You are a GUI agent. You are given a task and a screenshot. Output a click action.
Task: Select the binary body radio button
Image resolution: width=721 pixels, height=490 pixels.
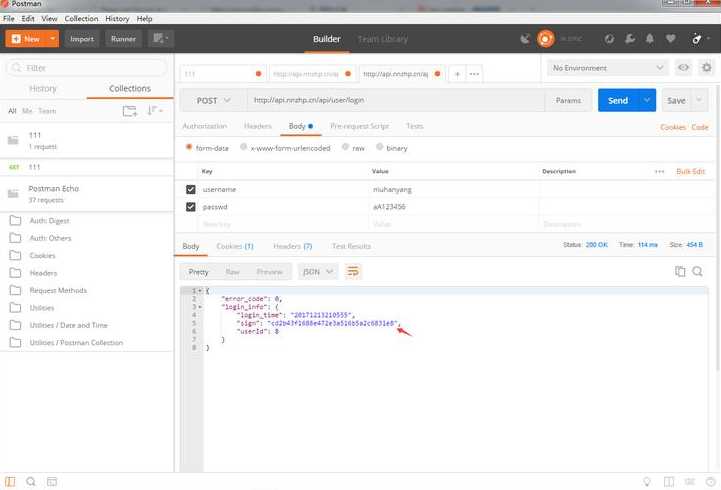tap(379, 147)
